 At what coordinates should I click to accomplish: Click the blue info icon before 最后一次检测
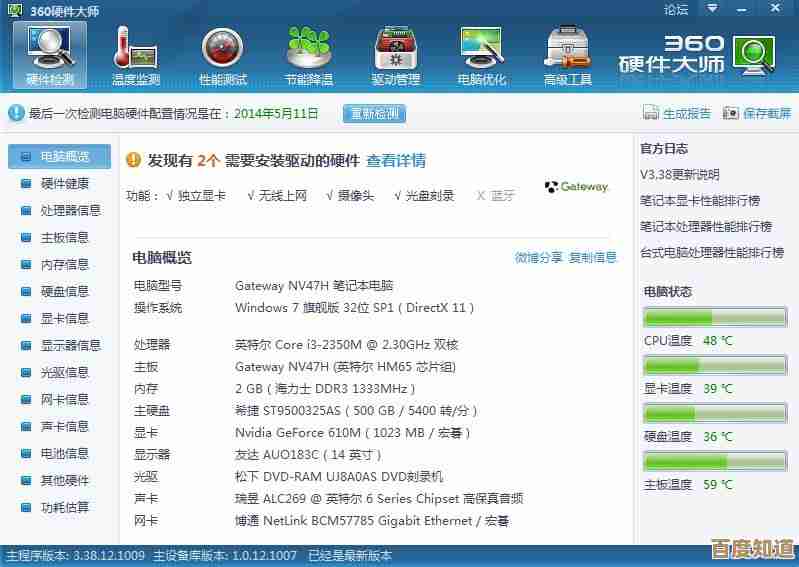pos(16,113)
